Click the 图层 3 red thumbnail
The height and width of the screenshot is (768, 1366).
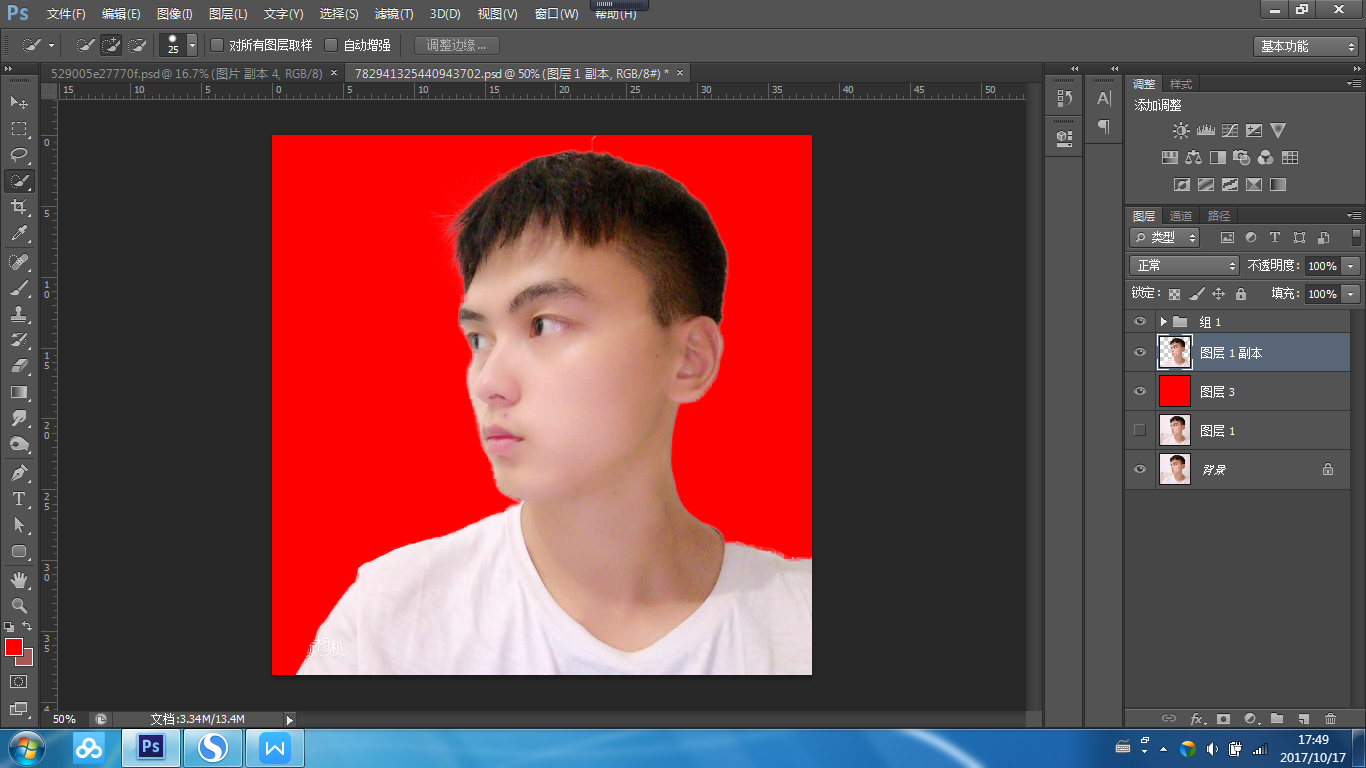tap(1175, 391)
